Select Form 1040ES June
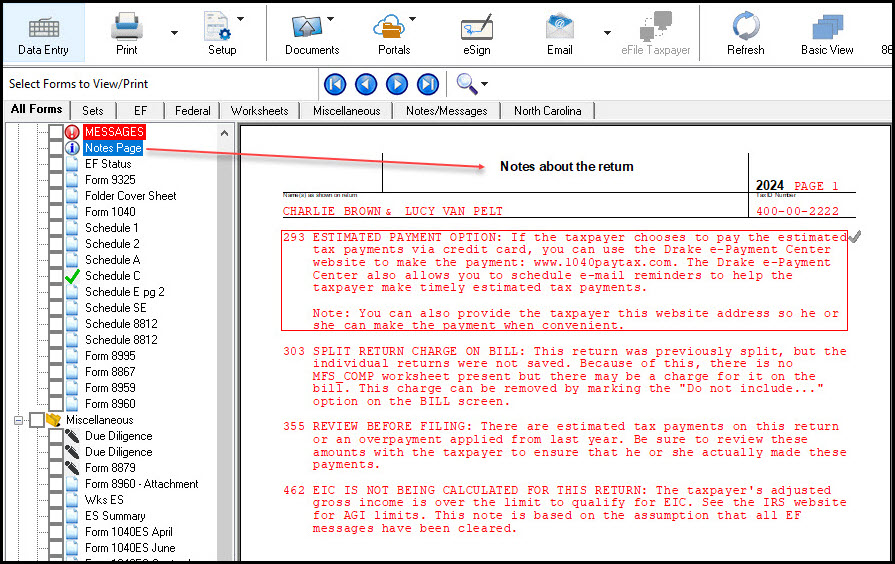Screen dimensions: 895x564 130,548
